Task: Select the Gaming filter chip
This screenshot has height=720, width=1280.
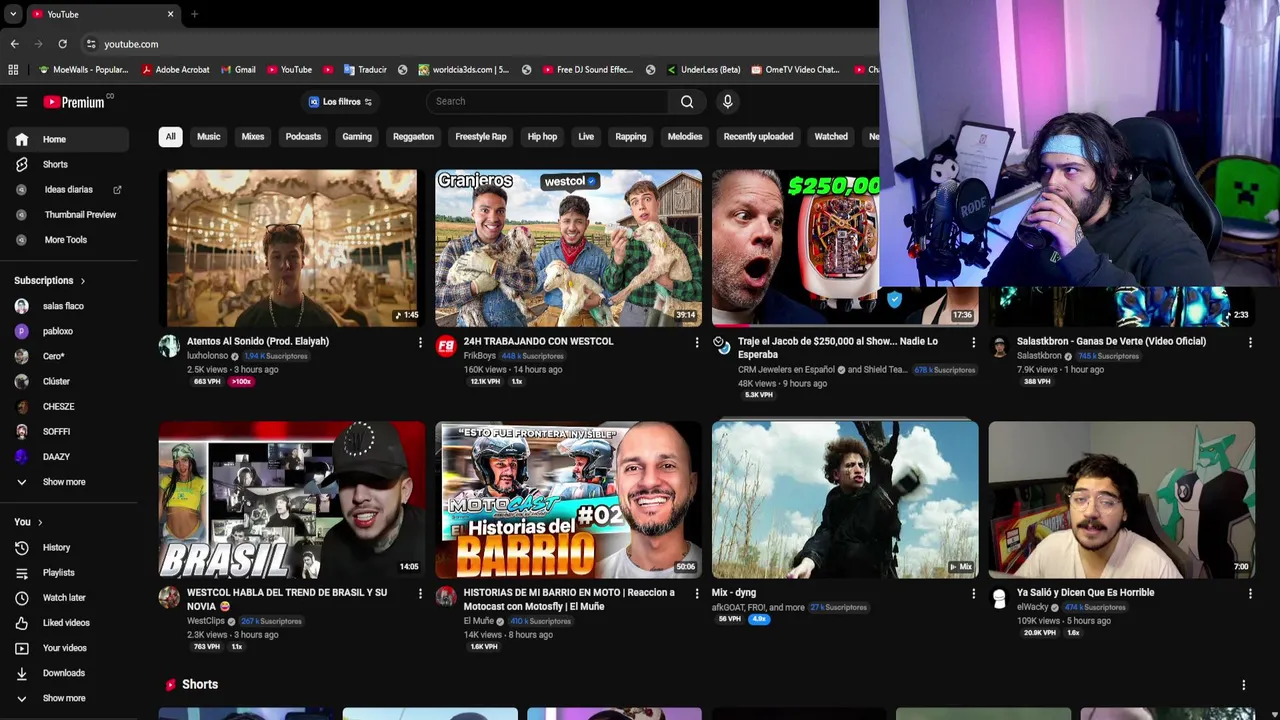Action: pos(357,136)
